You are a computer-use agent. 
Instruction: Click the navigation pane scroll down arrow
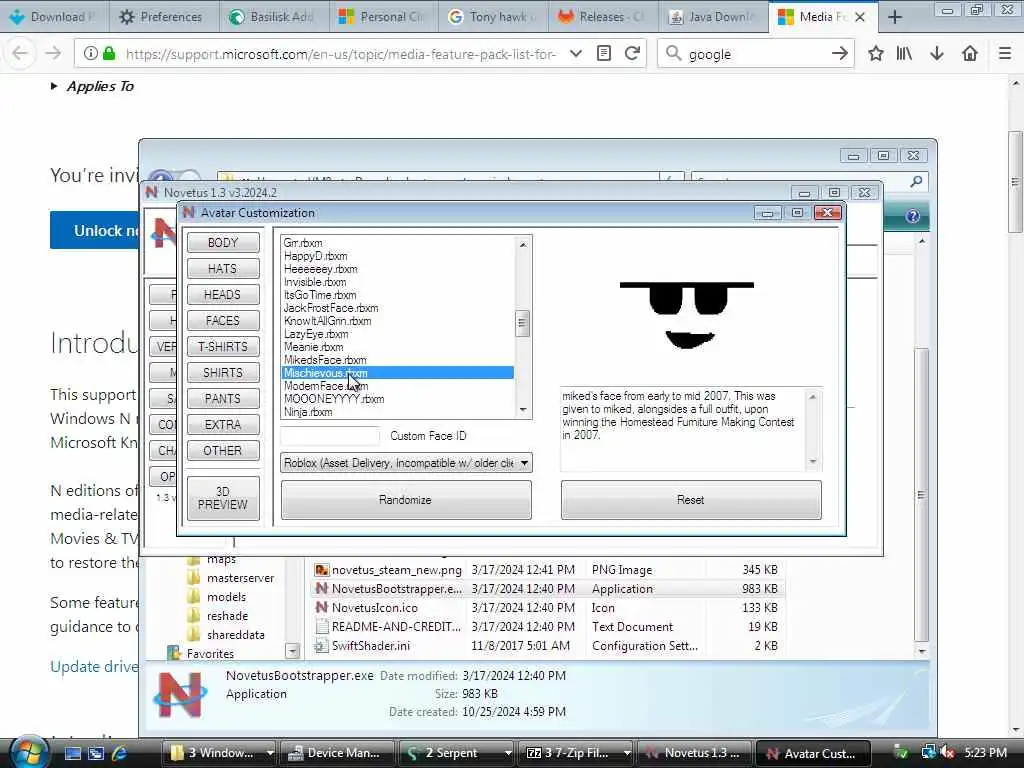click(293, 651)
